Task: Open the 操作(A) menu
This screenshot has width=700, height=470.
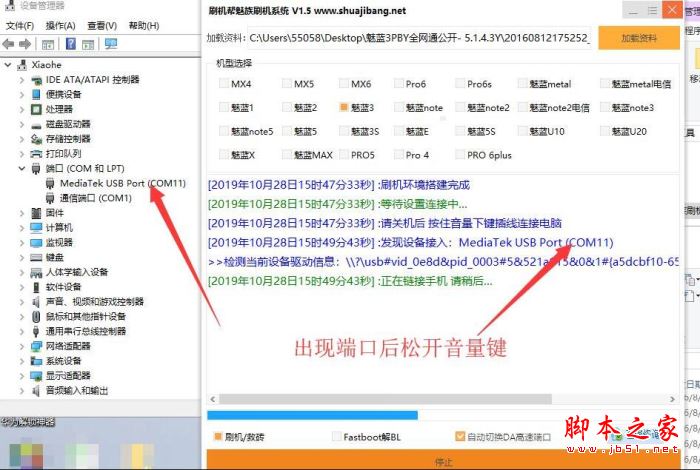Action: coord(60,26)
